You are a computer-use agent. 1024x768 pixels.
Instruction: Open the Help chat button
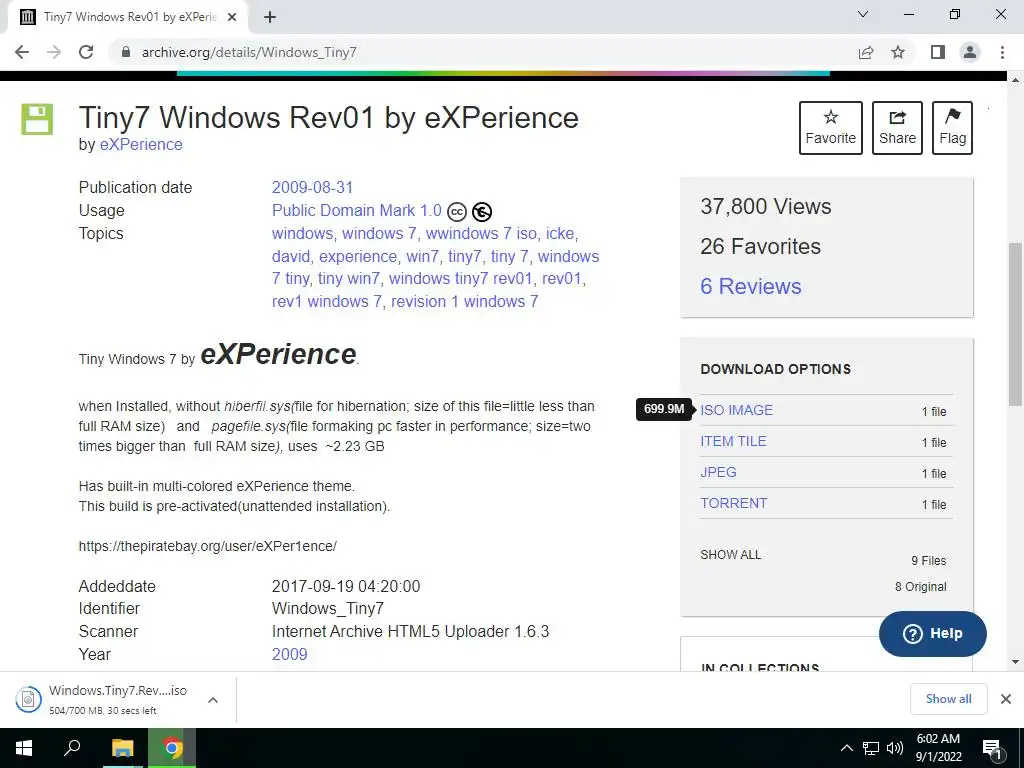(x=933, y=633)
